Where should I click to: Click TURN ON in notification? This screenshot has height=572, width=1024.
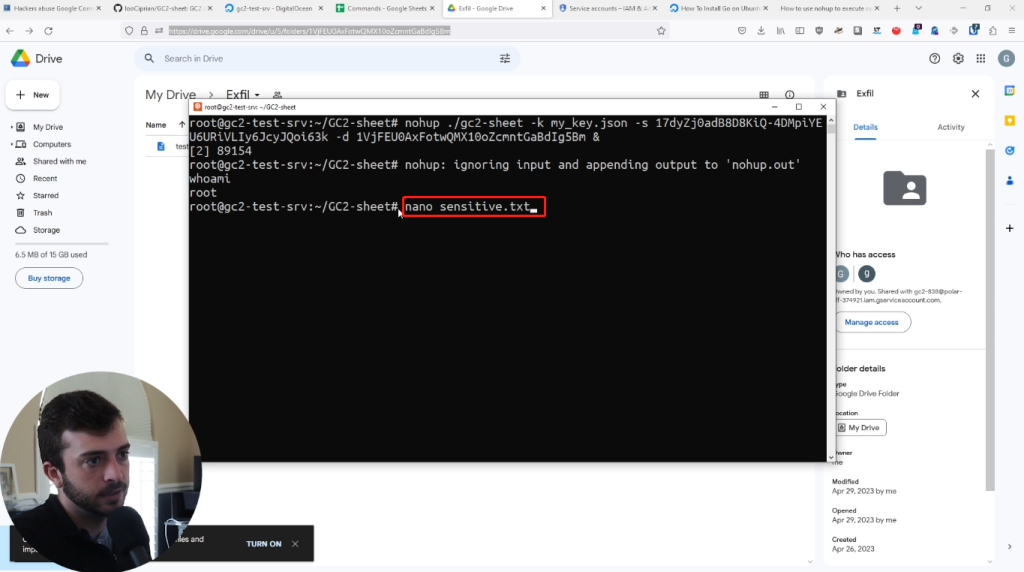264,544
